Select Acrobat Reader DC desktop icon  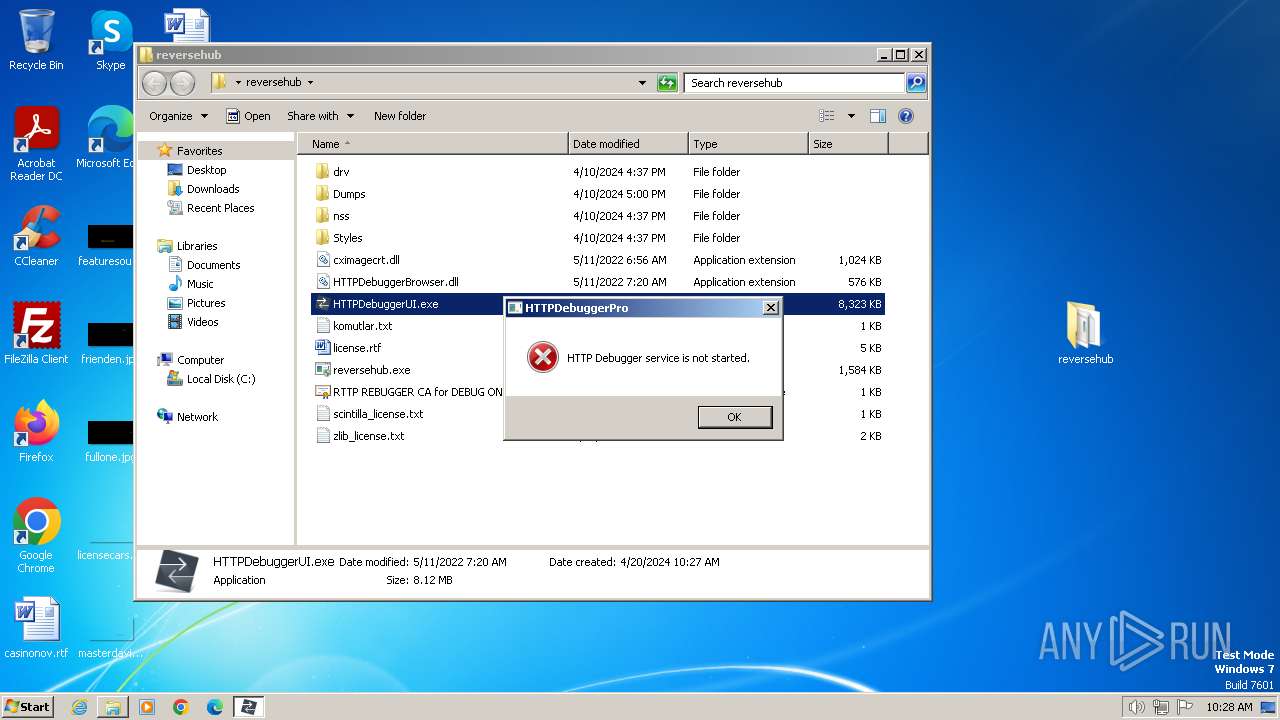[36, 144]
